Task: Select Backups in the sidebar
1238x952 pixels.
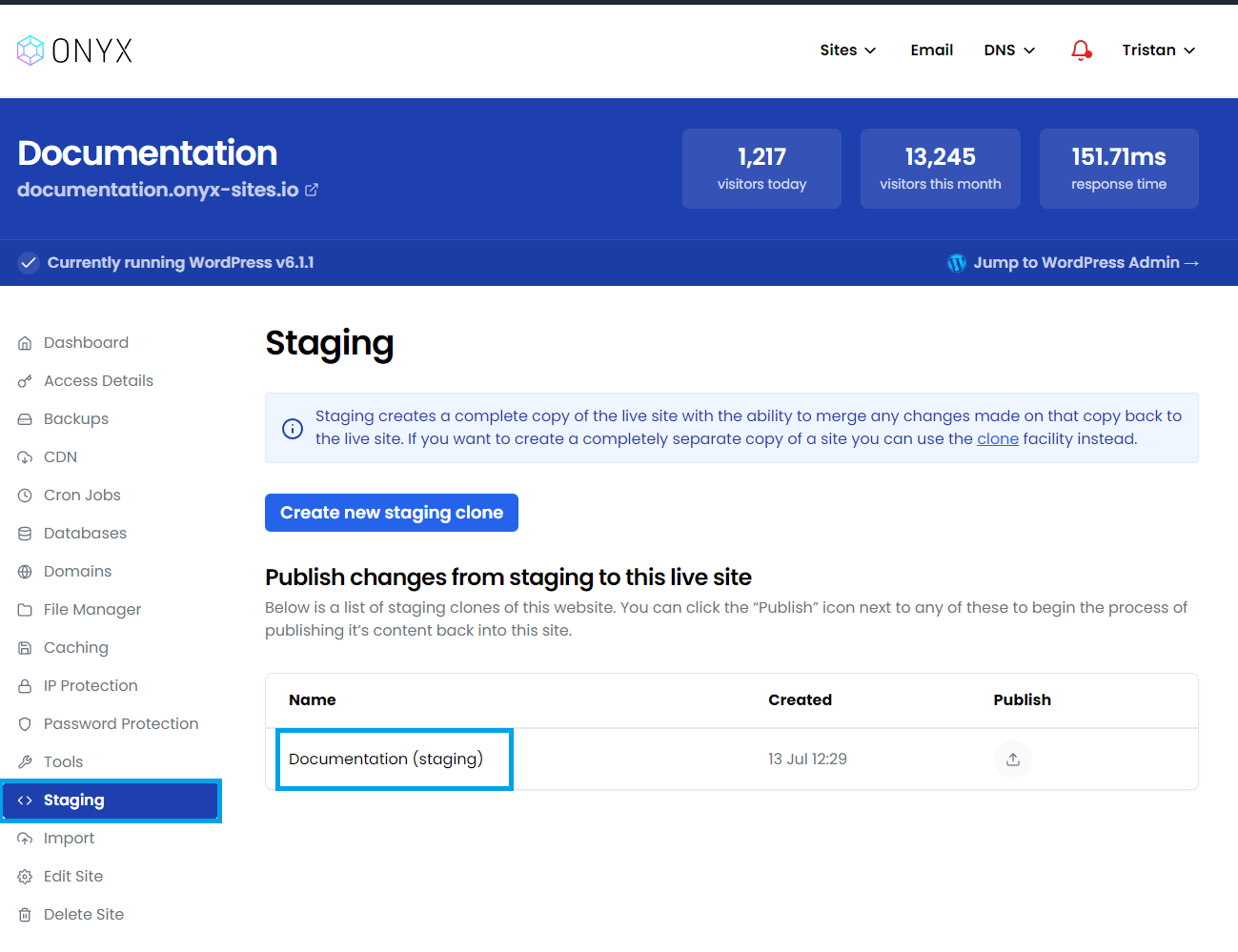Action: [76, 418]
